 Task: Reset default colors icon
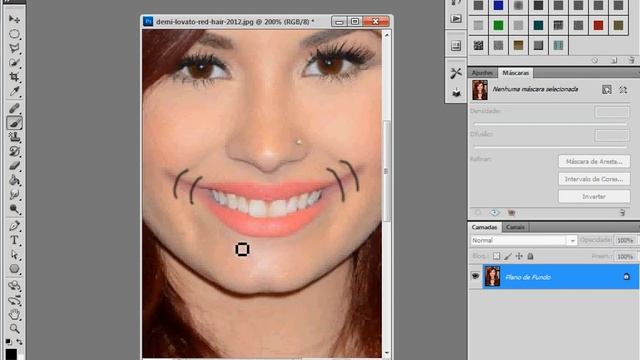pos(8,341)
